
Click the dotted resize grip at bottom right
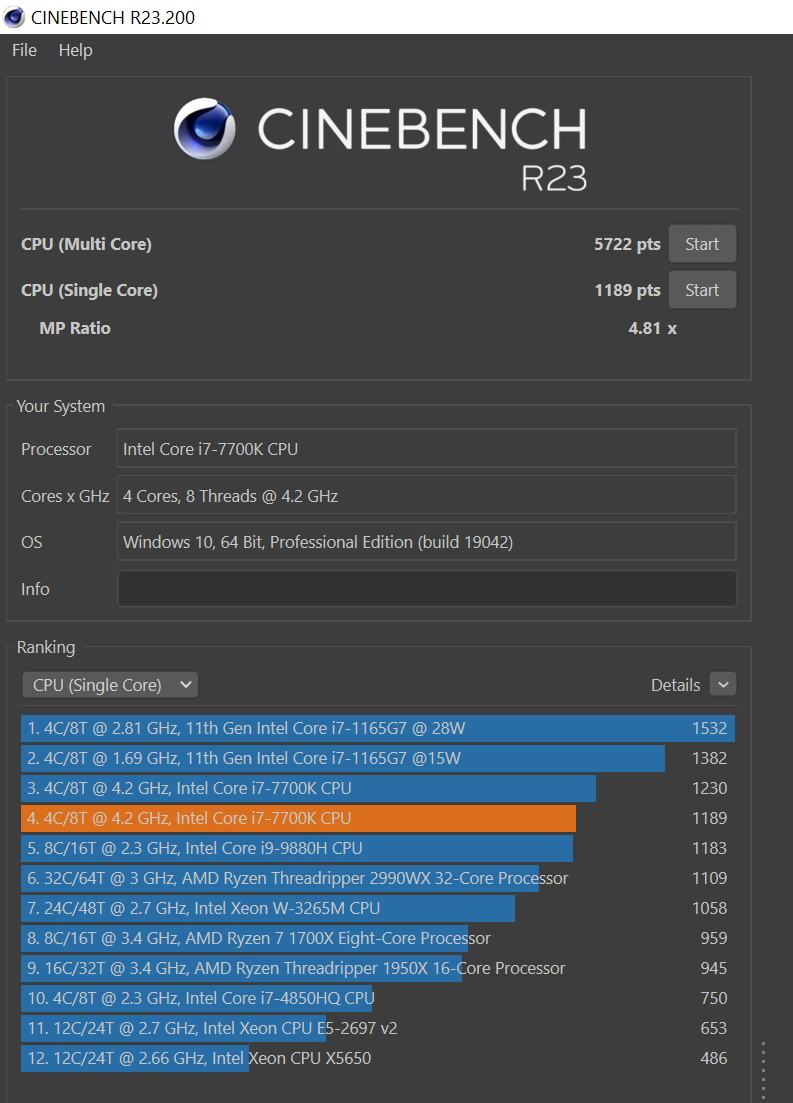[x=763, y=1070]
